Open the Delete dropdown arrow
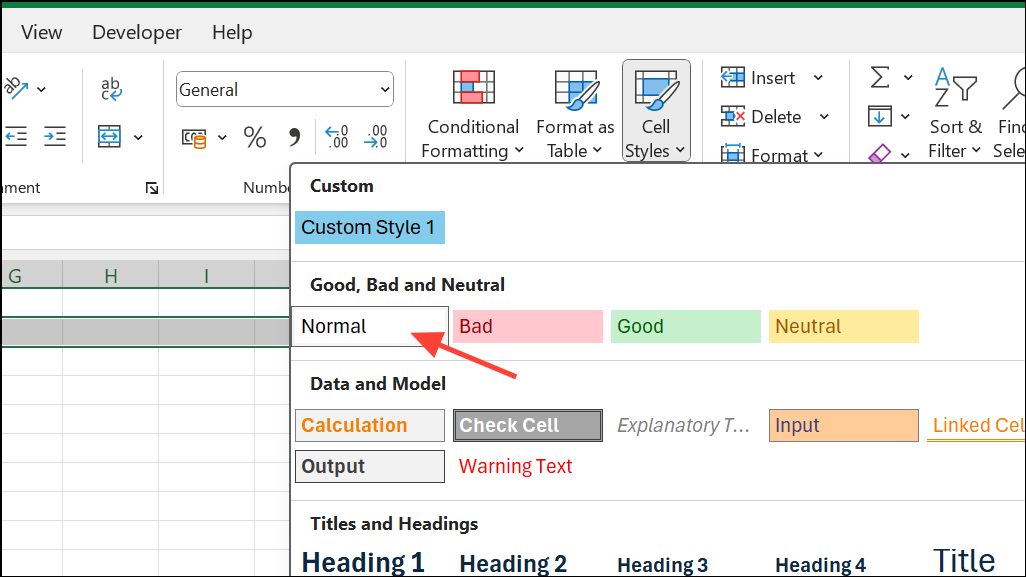This screenshot has width=1026, height=577. point(823,116)
